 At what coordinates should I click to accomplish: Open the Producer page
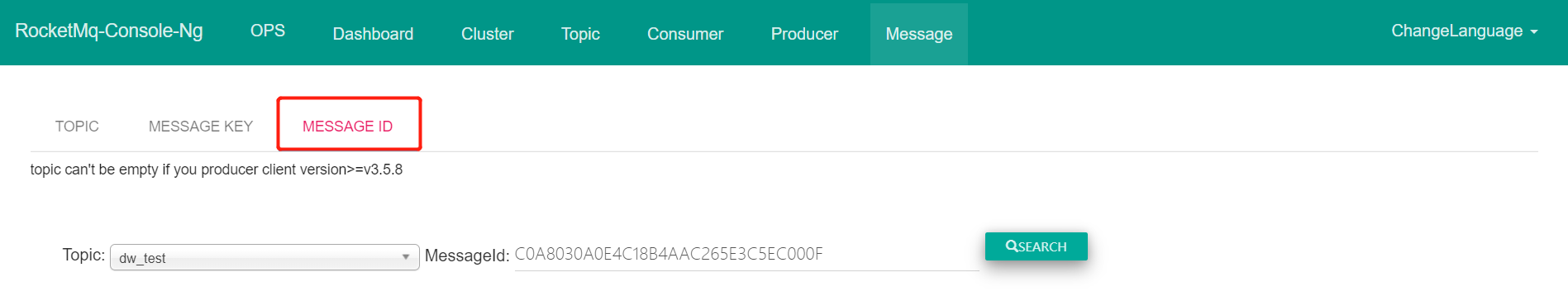[x=804, y=34]
